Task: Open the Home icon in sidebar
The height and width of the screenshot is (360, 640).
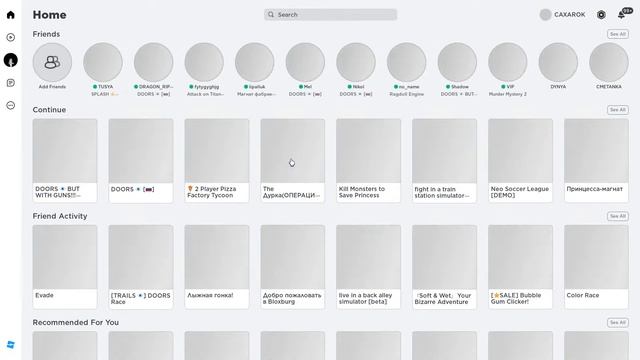Action: click(11, 15)
